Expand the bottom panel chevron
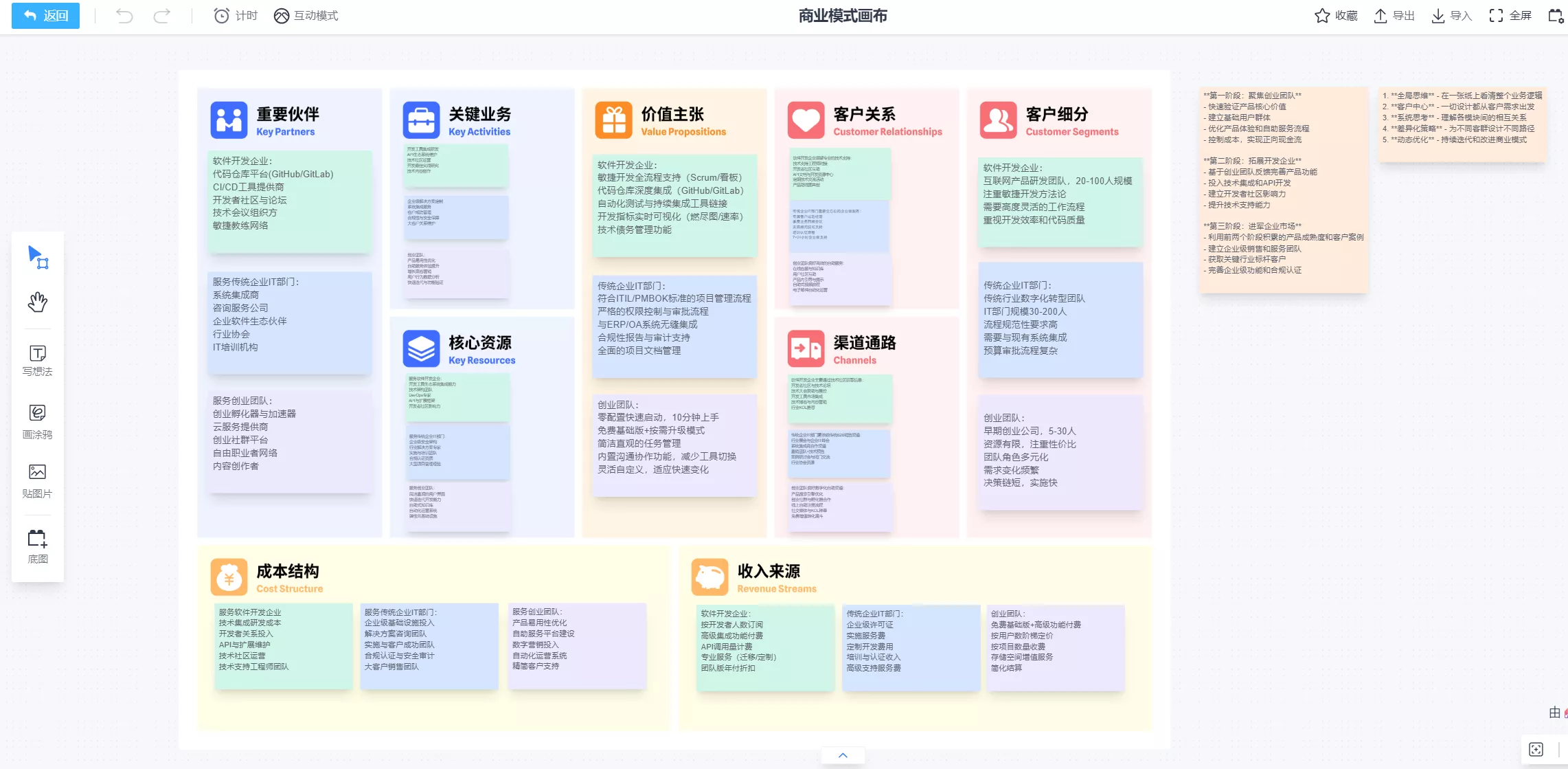The width and height of the screenshot is (1568, 769). (843, 755)
